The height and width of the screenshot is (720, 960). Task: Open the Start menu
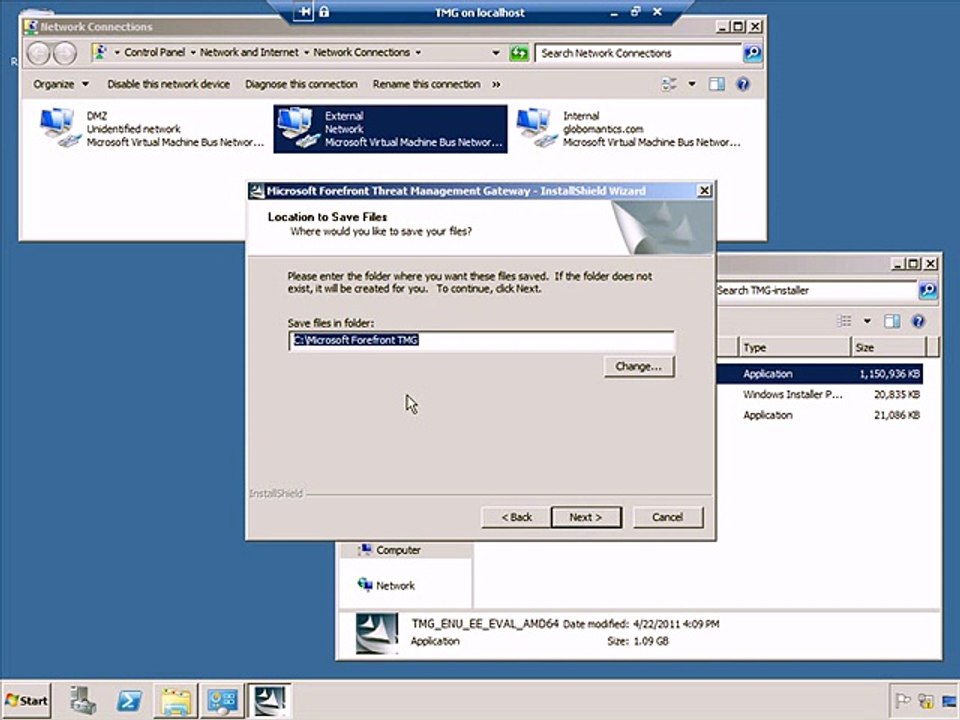[x=26, y=700]
